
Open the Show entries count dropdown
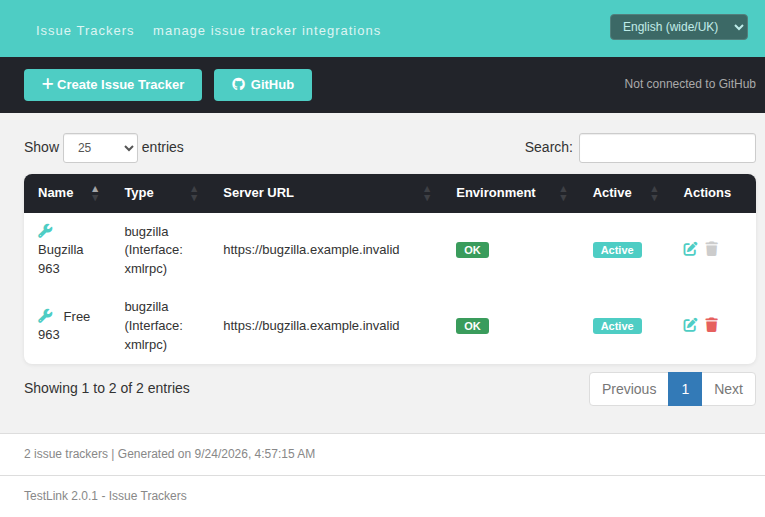pos(101,148)
